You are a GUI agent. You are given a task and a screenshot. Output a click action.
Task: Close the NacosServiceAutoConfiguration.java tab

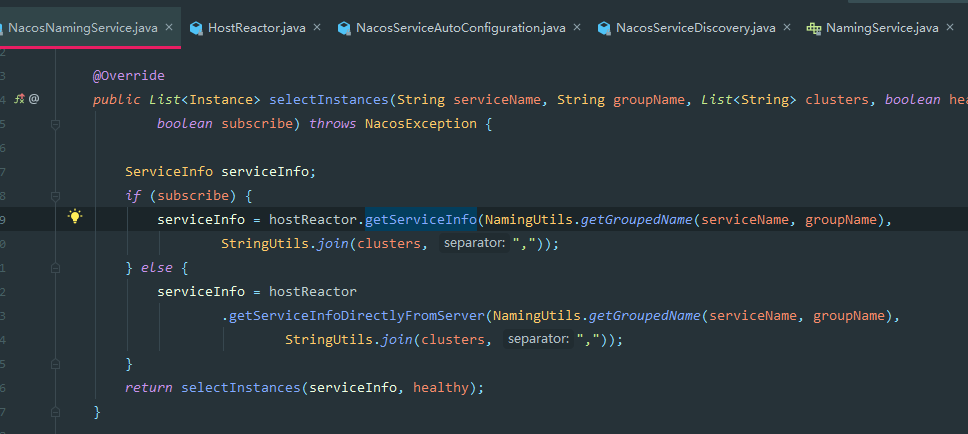(577, 27)
